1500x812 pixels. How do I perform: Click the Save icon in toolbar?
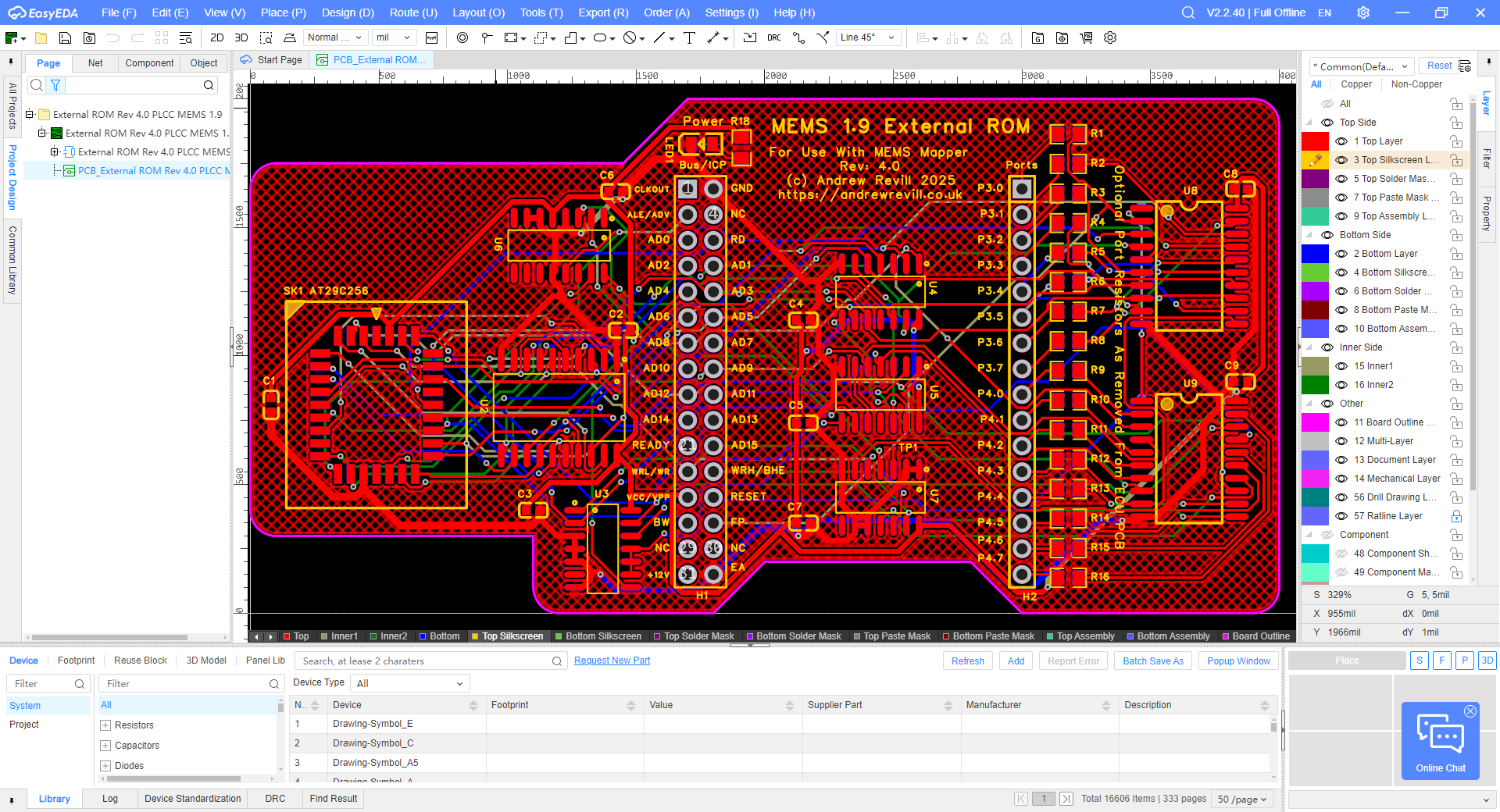point(66,37)
